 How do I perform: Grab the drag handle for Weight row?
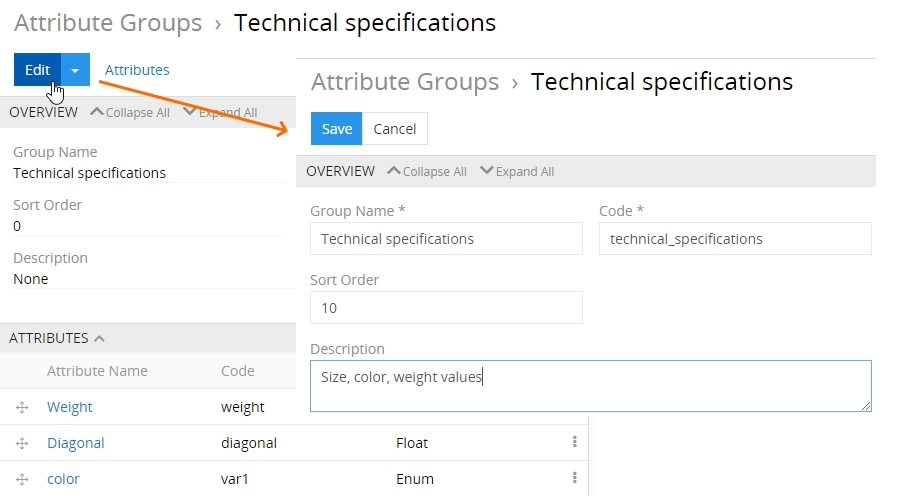click(22, 407)
